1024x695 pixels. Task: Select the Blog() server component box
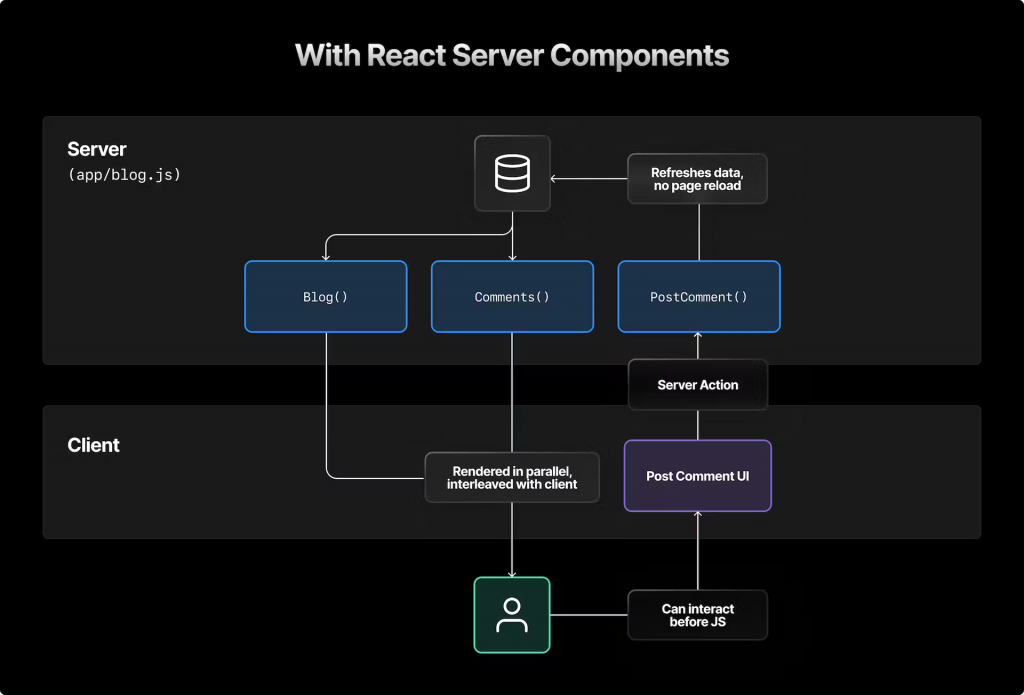click(x=326, y=297)
